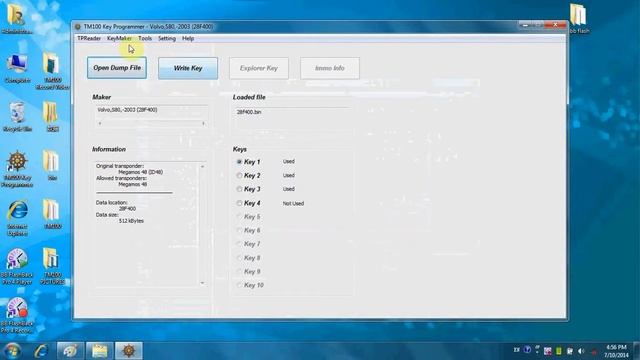Select the Key 6 radio button
This screenshot has width=640, height=360.
point(239,231)
